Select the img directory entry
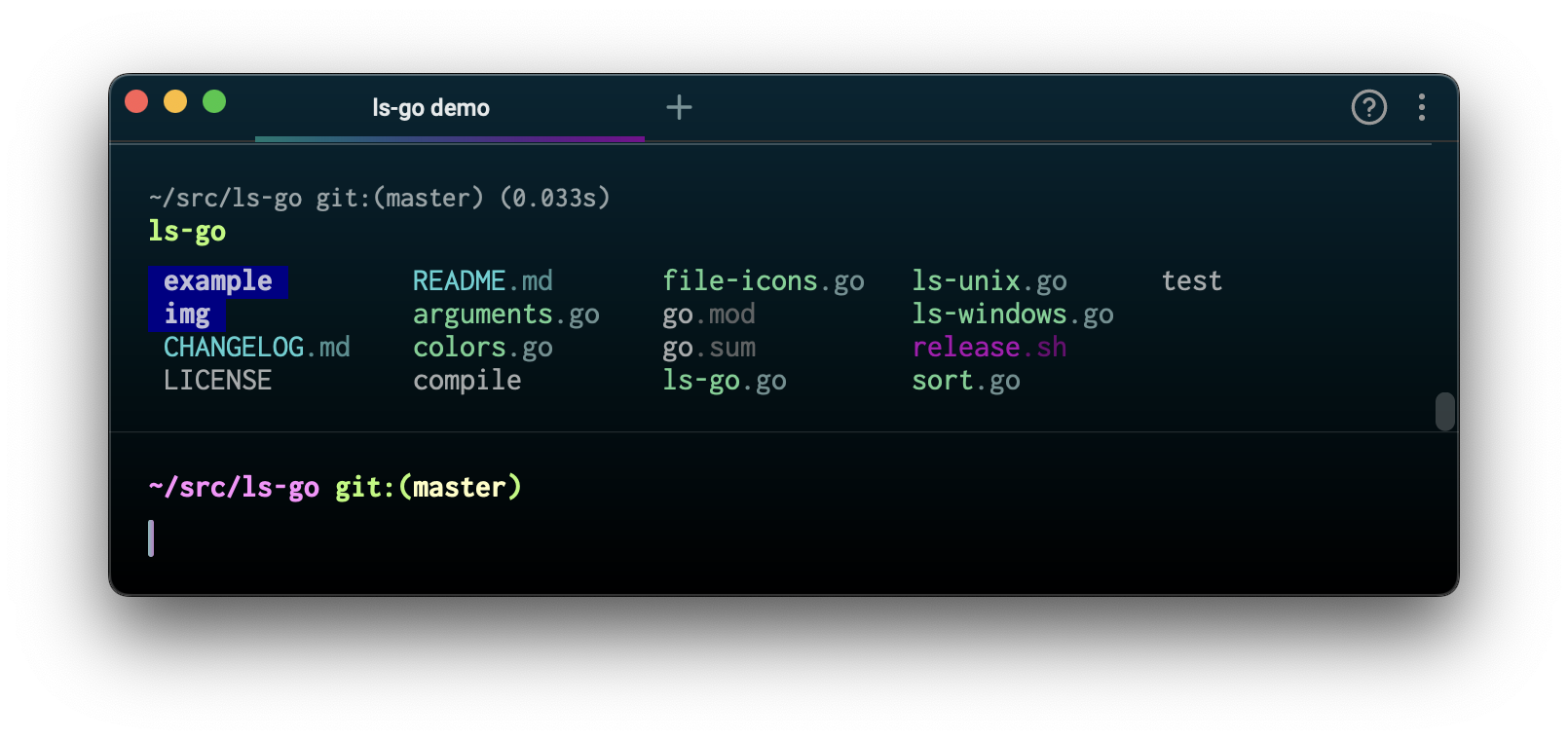Viewport: 1568px width, 740px height. click(187, 314)
